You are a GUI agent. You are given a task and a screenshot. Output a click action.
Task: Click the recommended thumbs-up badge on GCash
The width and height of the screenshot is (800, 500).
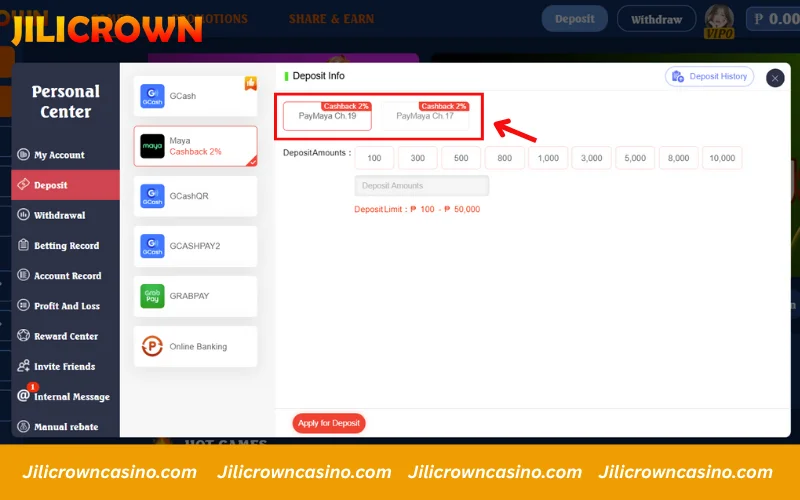point(251,83)
